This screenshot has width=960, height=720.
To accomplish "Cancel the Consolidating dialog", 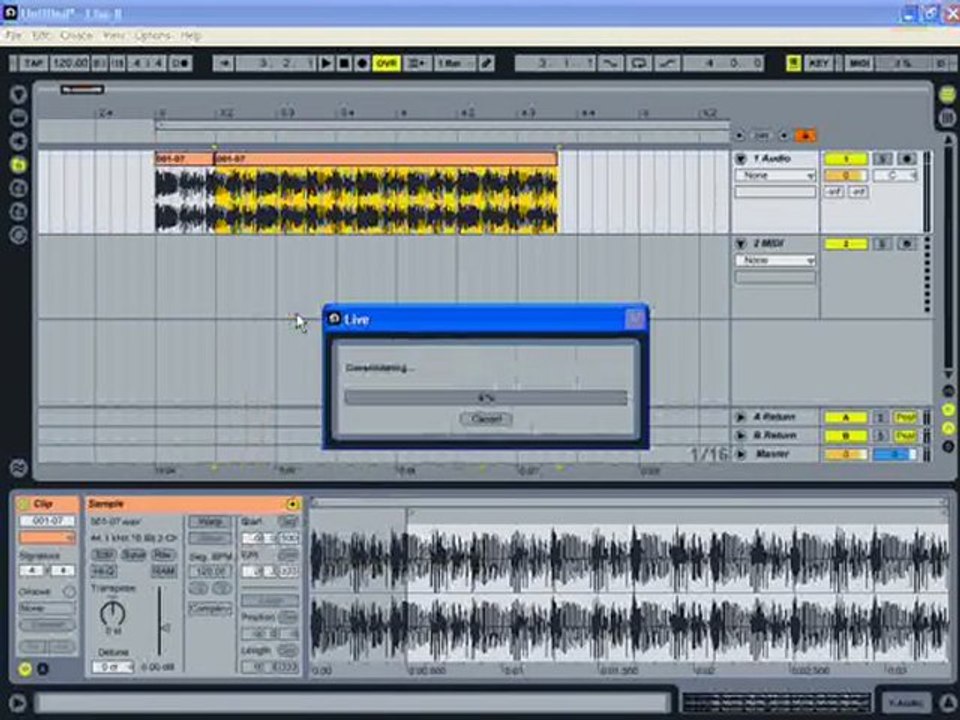I will 486,419.
